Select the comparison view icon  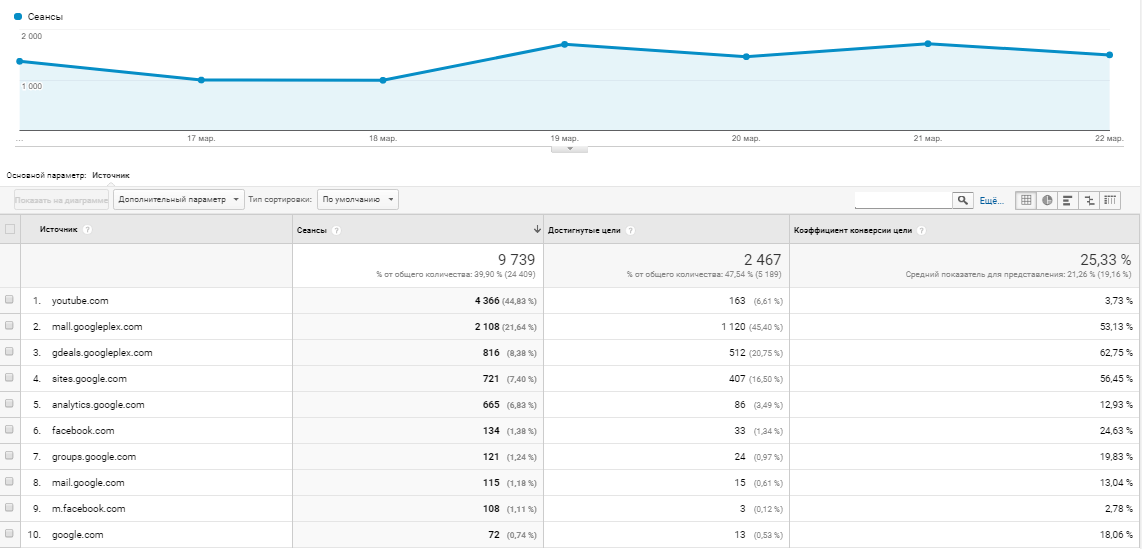1089,200
